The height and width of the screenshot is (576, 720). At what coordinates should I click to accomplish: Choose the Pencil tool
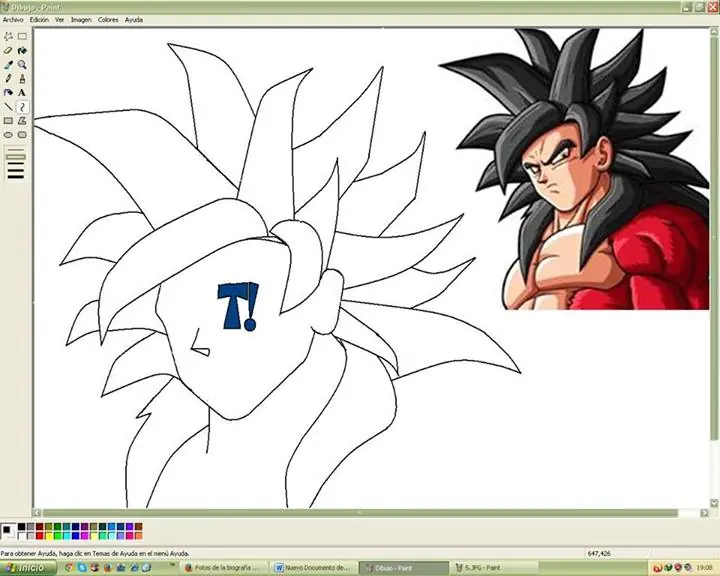pyautogui.click(x=8, y=79)
